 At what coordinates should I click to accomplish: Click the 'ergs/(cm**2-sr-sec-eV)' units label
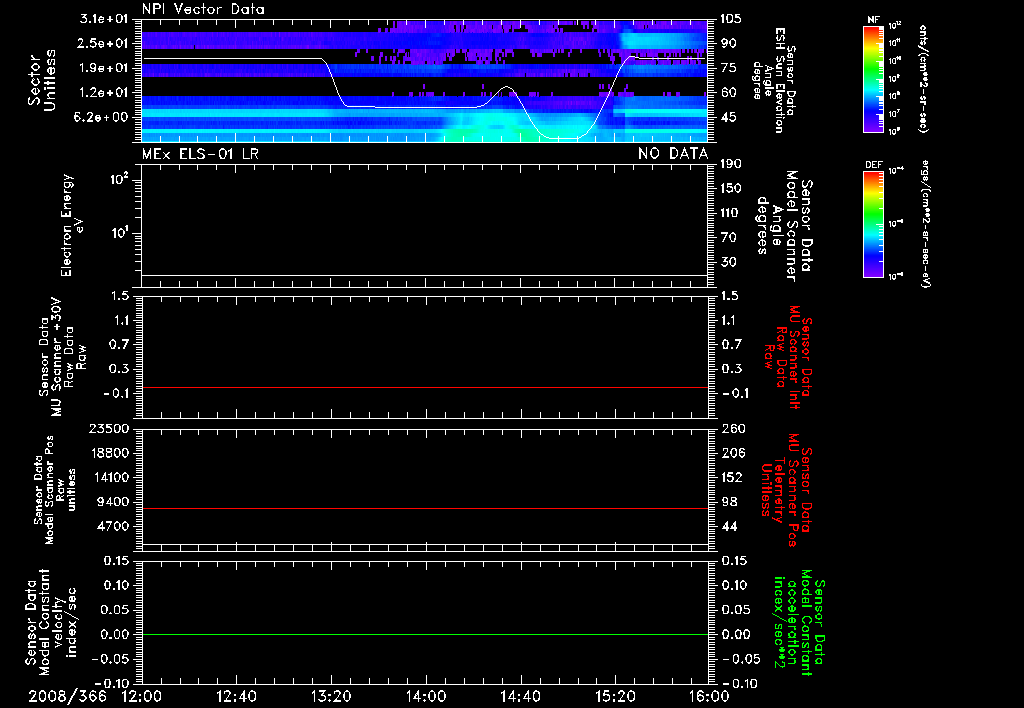[x=926, y=224]
